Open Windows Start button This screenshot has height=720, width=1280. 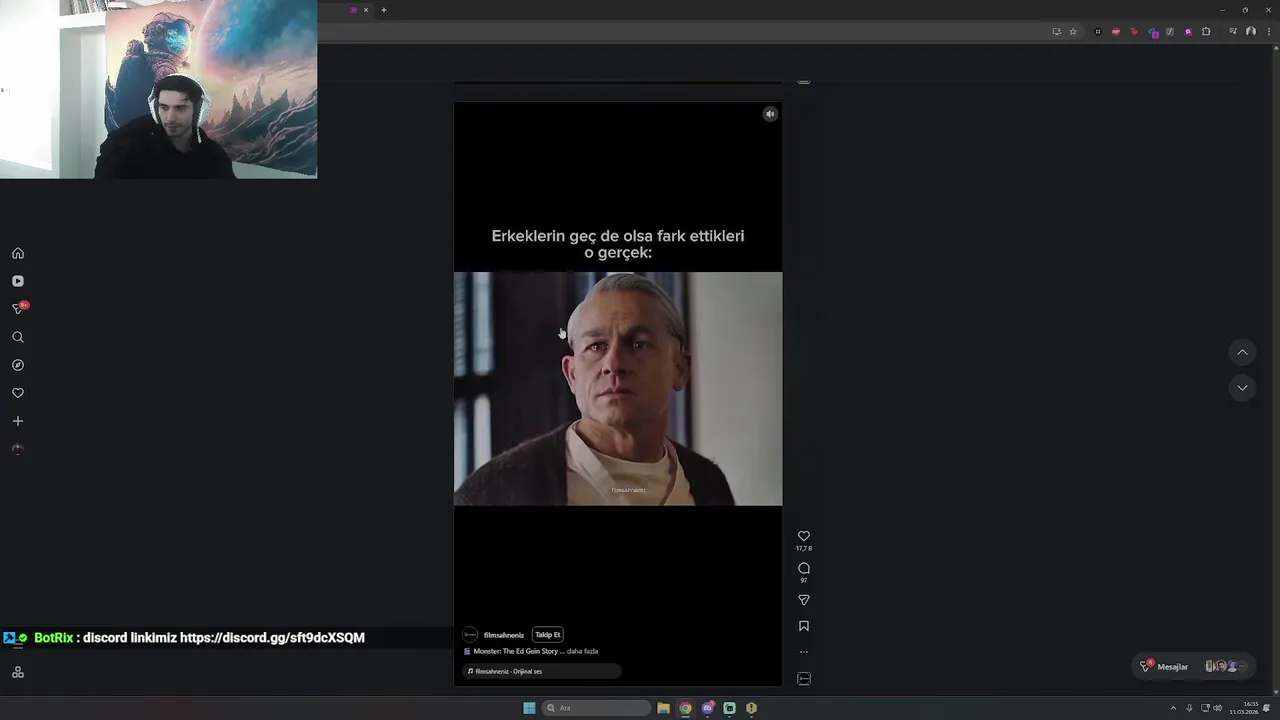pyautogui.click(x=529, y=708)
